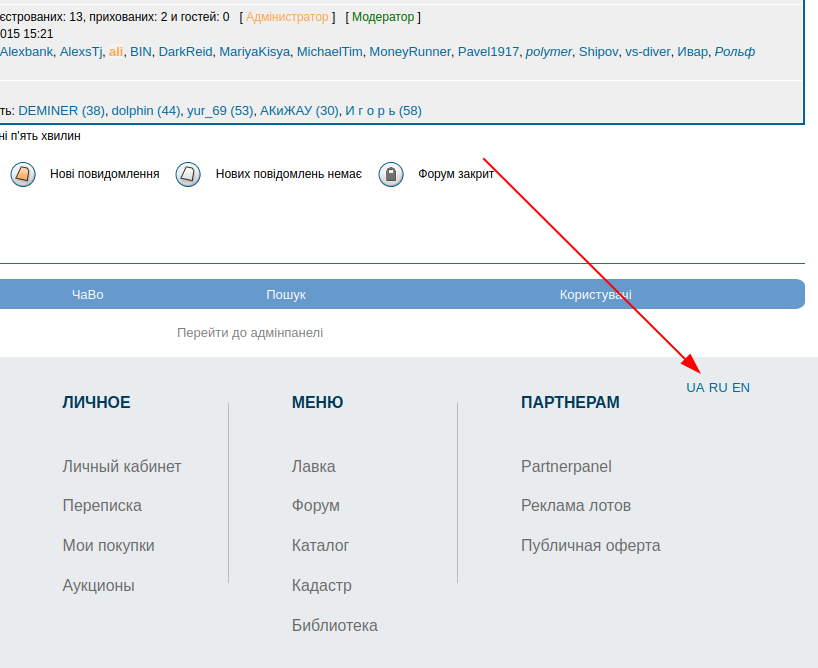The height and width of the screenshot is (668, 818).
Task: Open user profile MoneyRunner
Action: [410, 52]
